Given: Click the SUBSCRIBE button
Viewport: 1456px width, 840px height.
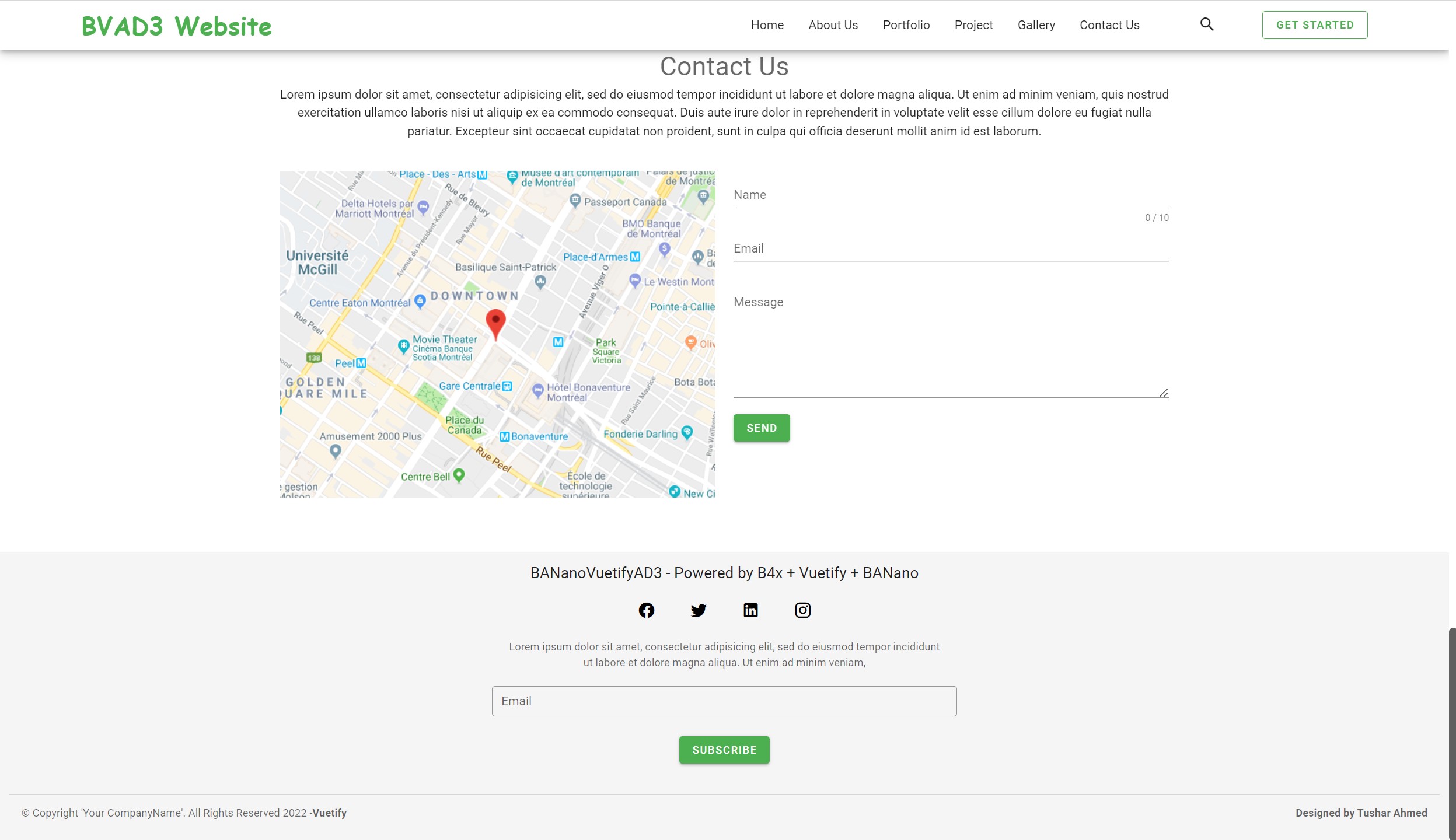Looking at the screenshot, I should pos(724,750).
